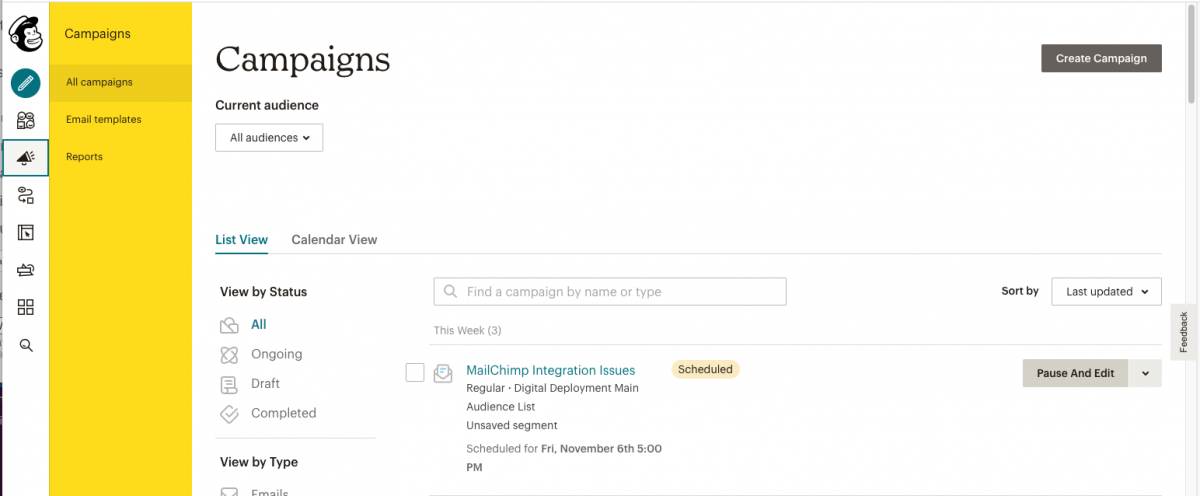Image resolution: width=1200 pixels, height=496 pixels.
Task: Select Email templates in Campaigns menu
Action: click(104, 119)
